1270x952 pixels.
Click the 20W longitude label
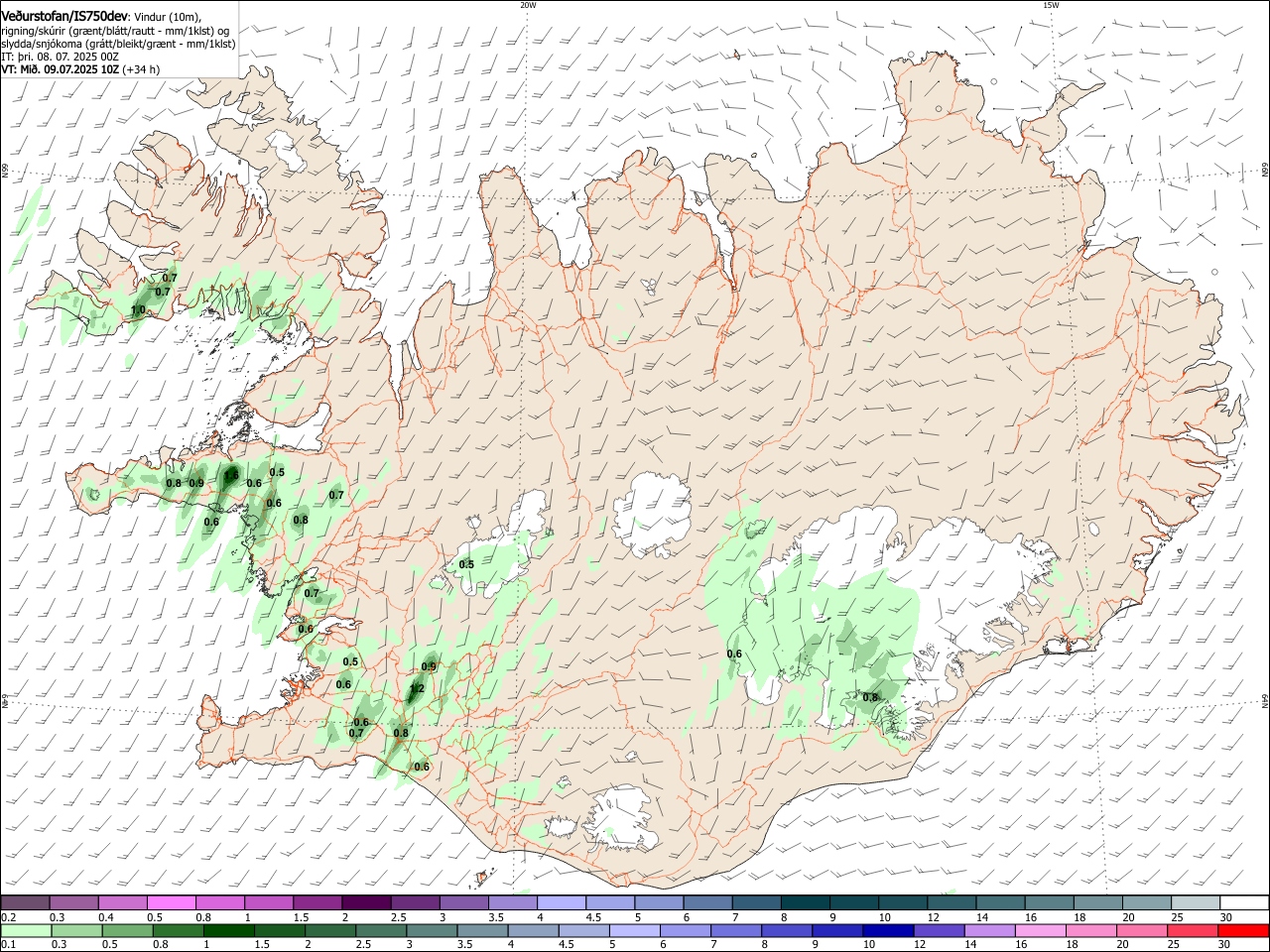[x=528, y=5]
